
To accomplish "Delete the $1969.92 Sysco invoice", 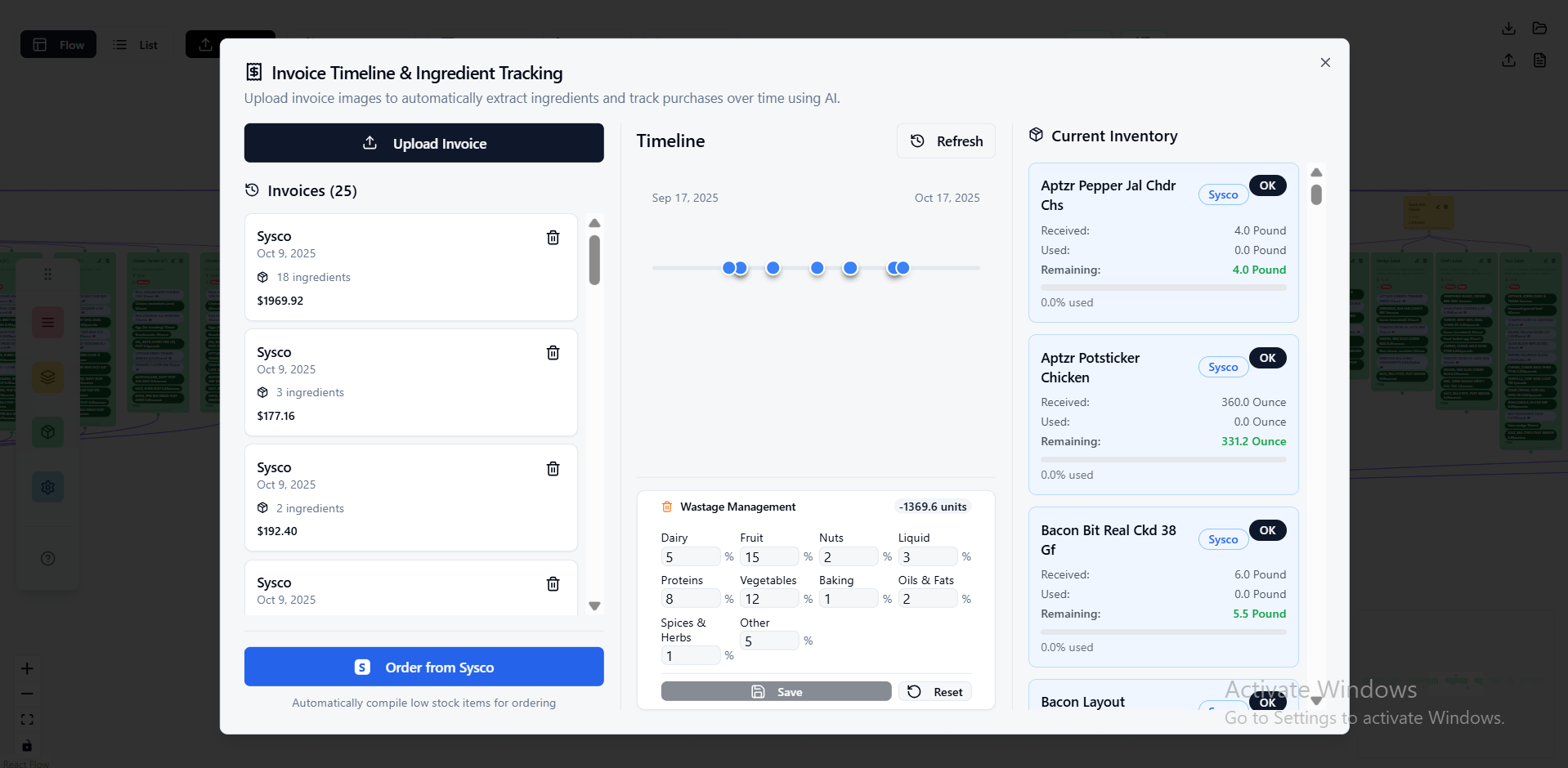I will click(553, 237).
